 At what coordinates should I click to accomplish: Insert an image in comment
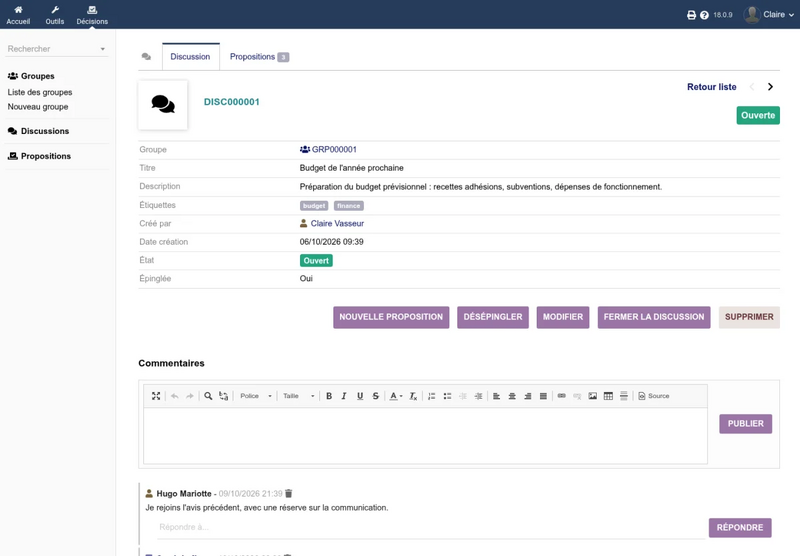(593, 396)
